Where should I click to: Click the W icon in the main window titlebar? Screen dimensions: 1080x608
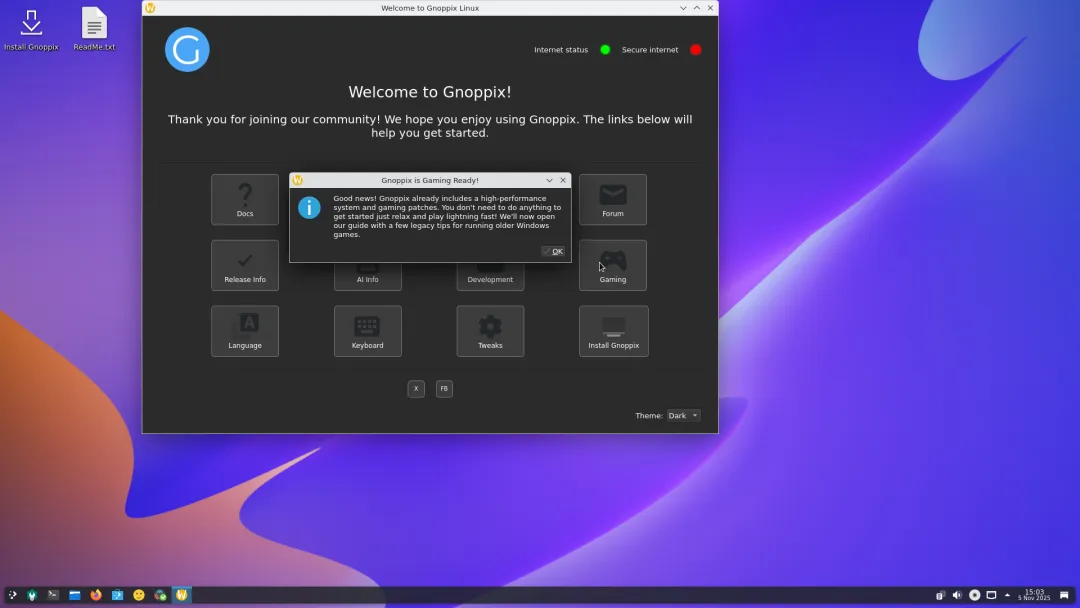[150, 8]
